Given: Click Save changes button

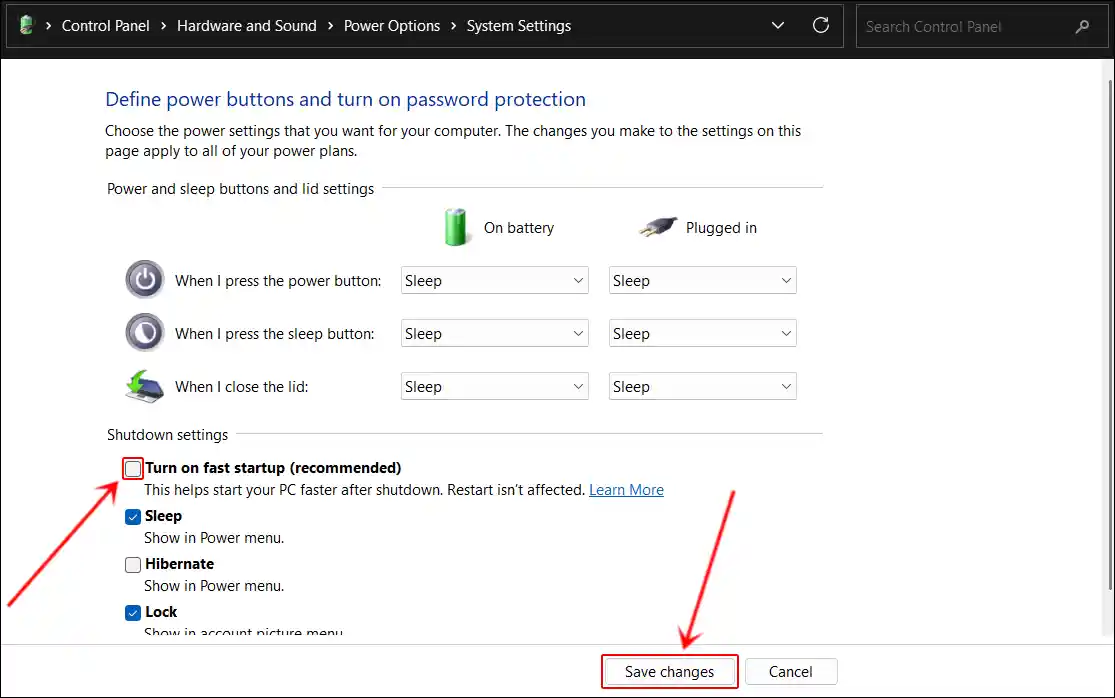Looking at the screenshot, I should click(x=669, y=672).
